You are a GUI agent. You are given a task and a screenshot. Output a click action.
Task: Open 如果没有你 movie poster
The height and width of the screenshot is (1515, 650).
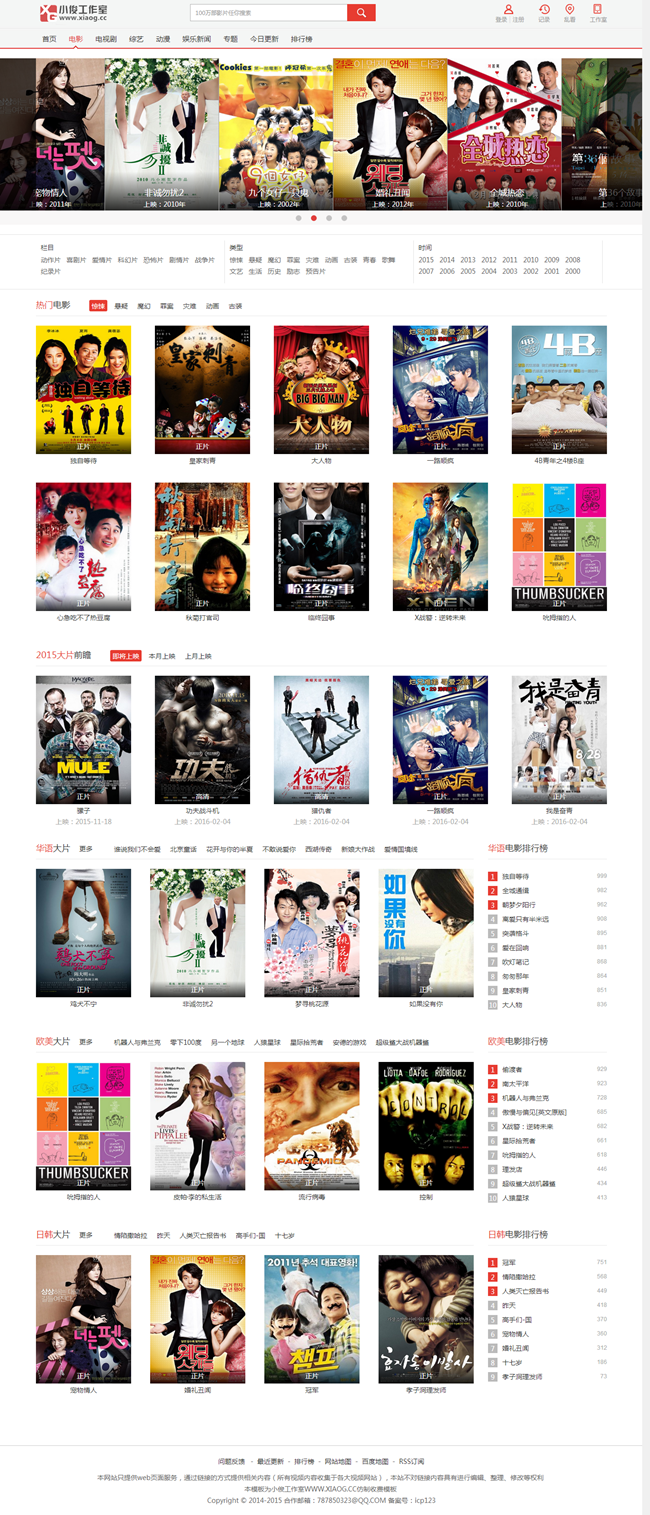pyautogui.click(x=426, y=933)
